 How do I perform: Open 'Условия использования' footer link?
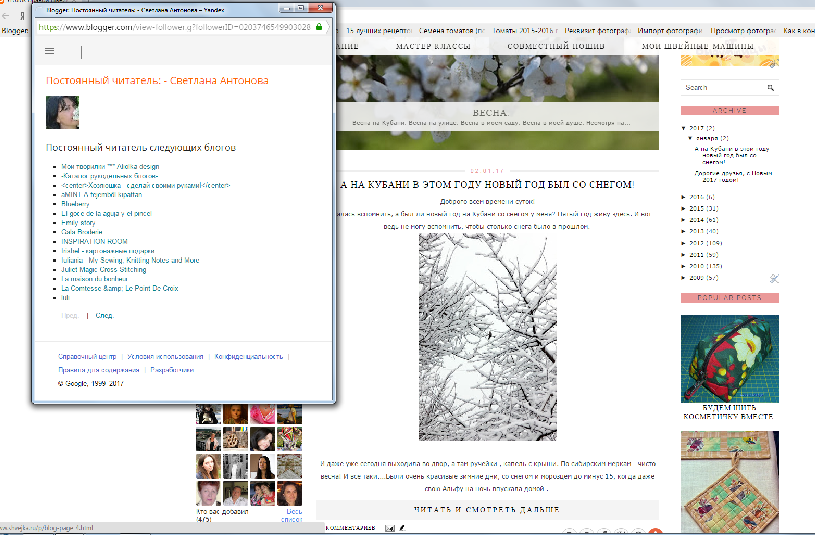(165, 357)
